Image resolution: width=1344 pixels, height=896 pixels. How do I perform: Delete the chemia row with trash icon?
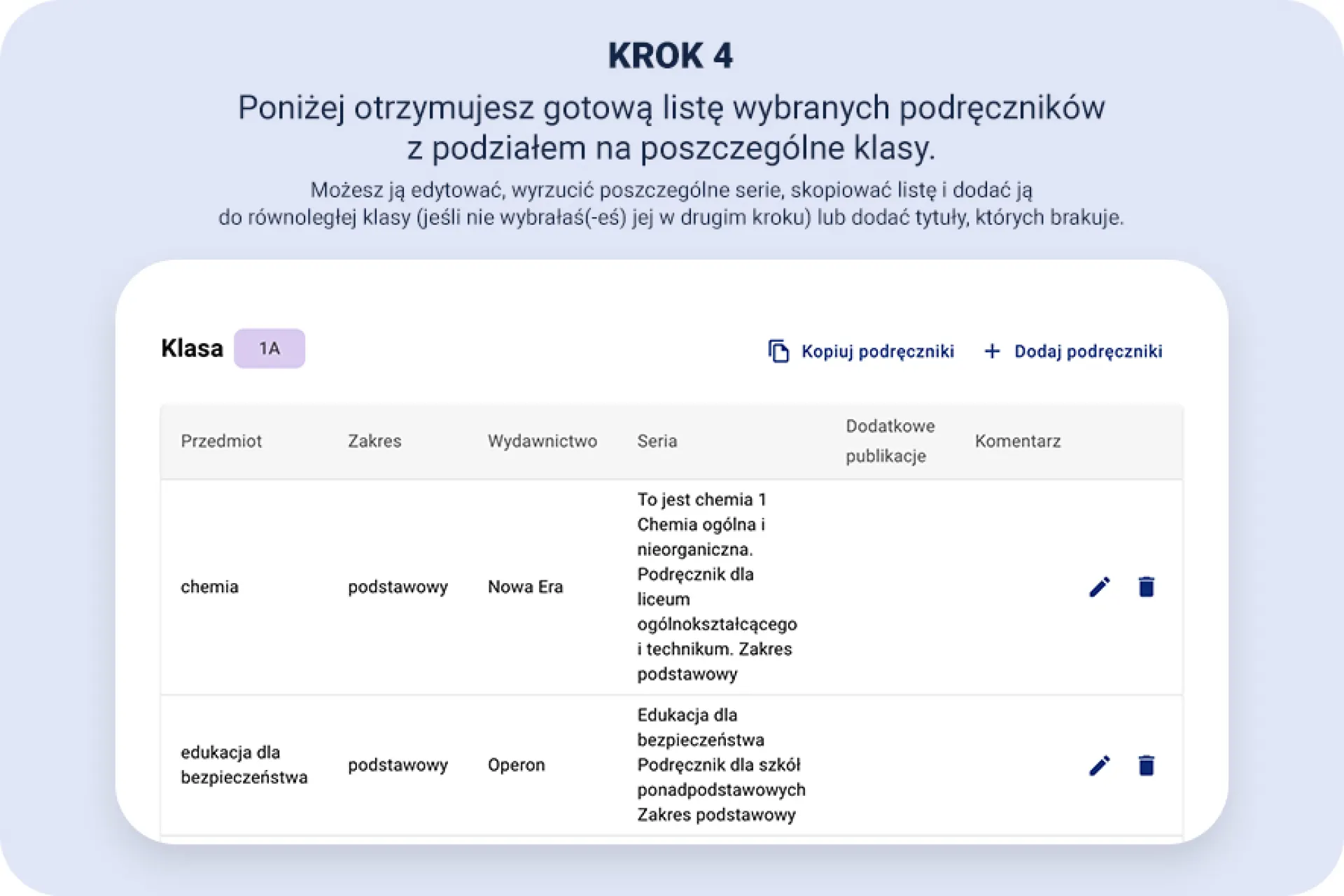click(1146, 587)
